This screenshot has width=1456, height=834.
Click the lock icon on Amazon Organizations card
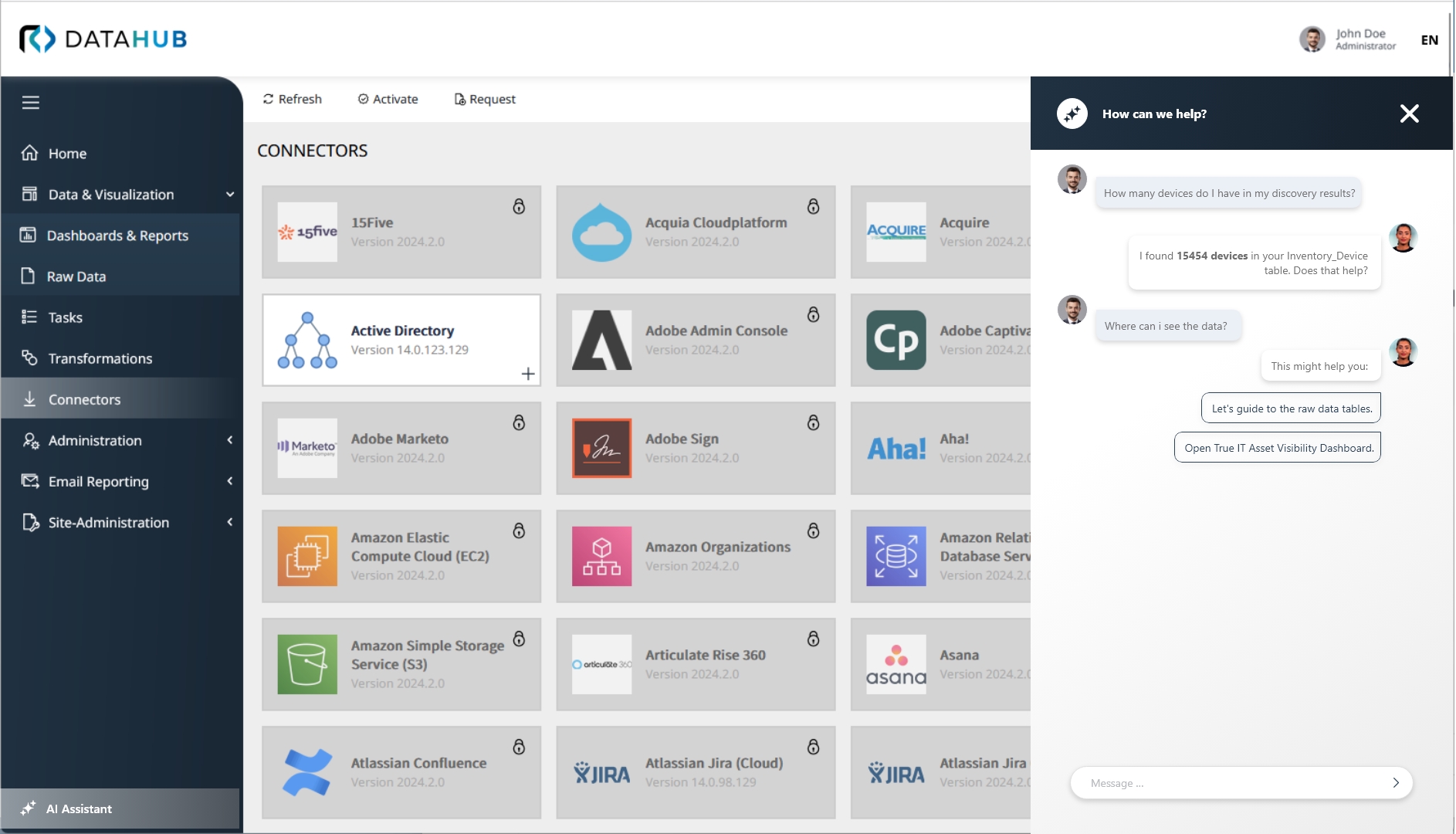pos(813,531)
